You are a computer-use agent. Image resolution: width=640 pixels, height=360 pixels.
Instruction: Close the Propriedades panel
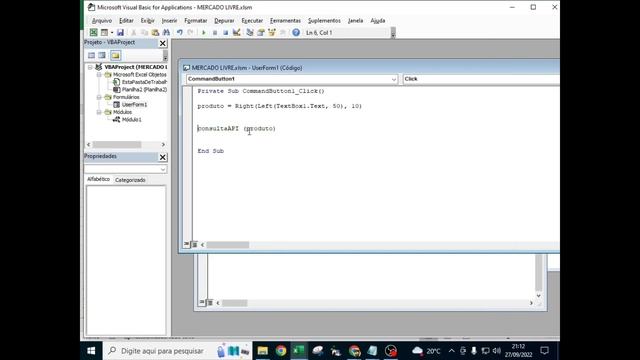(x=162, y=157)
